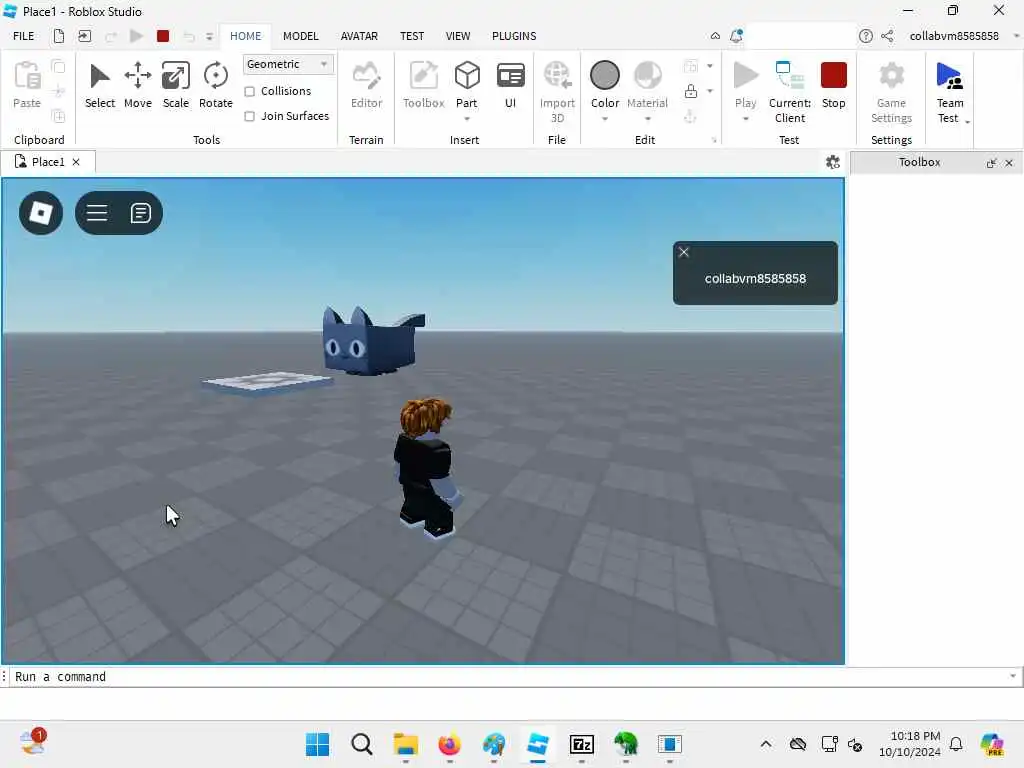Choose the Scale tool

[176, 85]
